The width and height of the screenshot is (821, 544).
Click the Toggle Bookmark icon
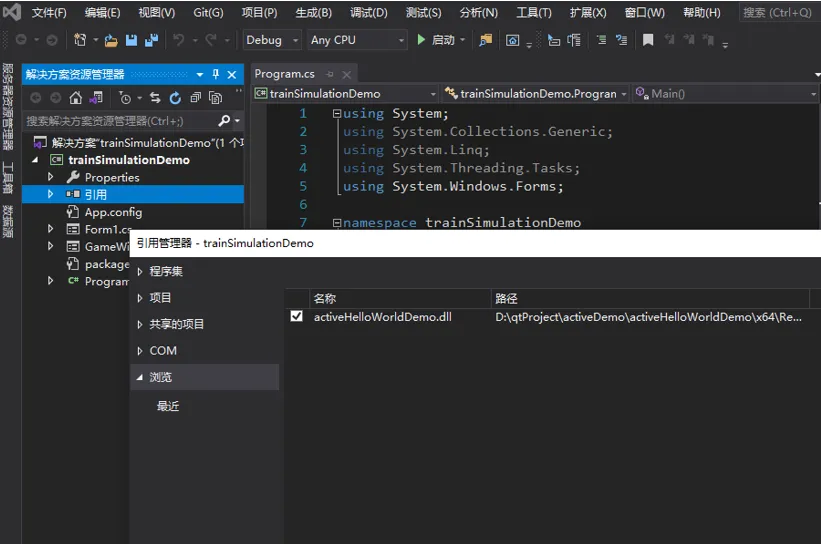click(648, 40)
